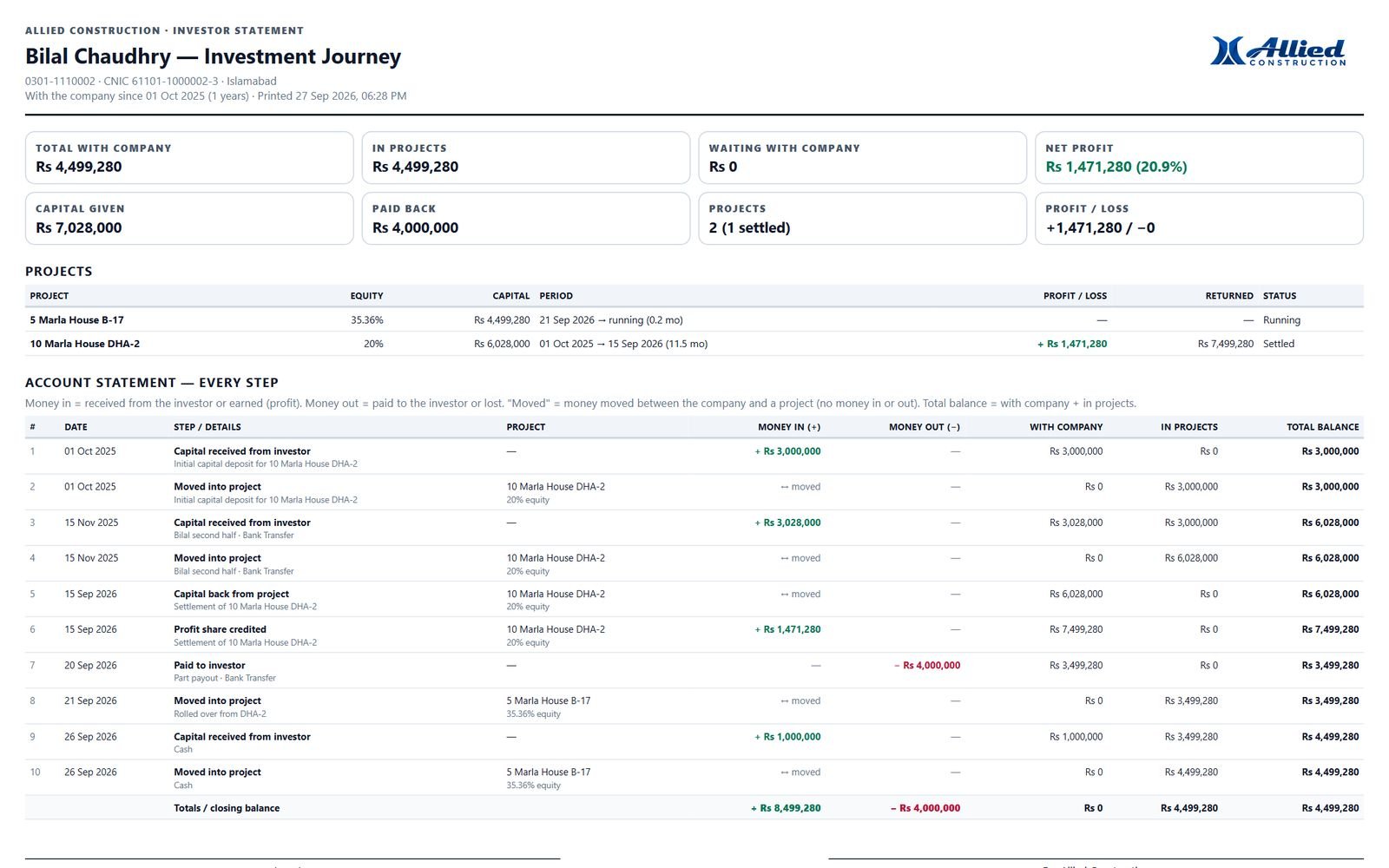The height and width of the screenshot is (868, 1389).
Task: Click the CNIC and phone contact line
Action: point(151,82)
